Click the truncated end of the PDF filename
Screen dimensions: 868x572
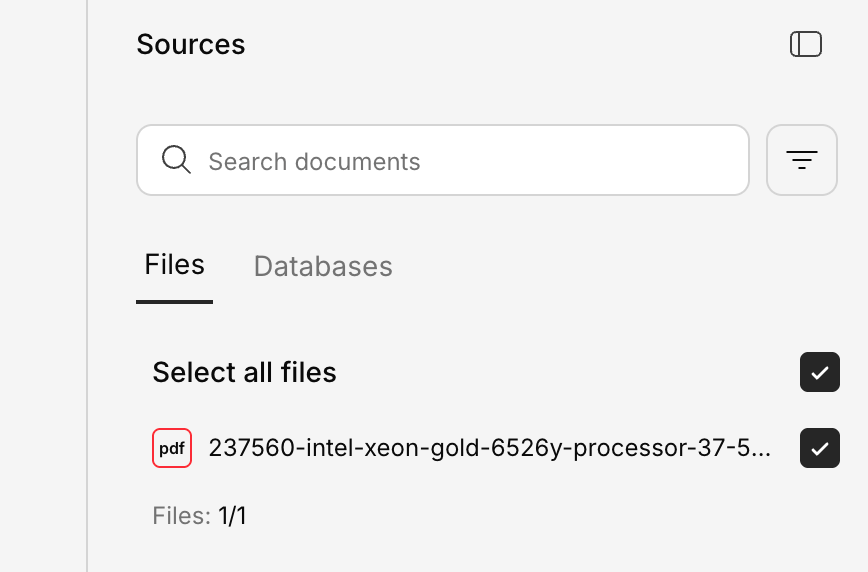(x=755, y=448)
